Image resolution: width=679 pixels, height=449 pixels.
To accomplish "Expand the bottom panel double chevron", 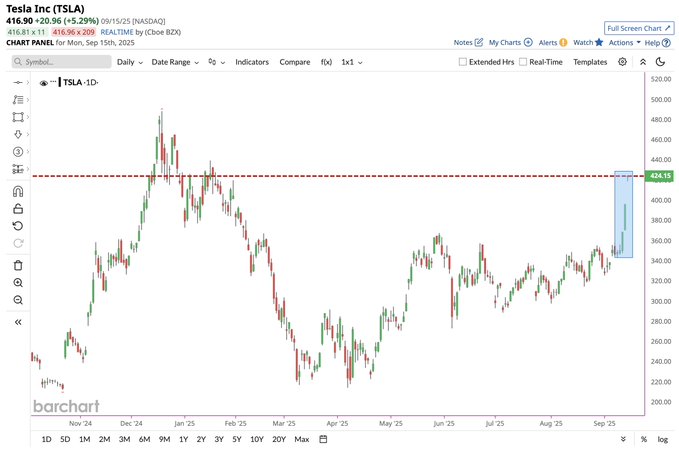I will [x=623, y=439].
